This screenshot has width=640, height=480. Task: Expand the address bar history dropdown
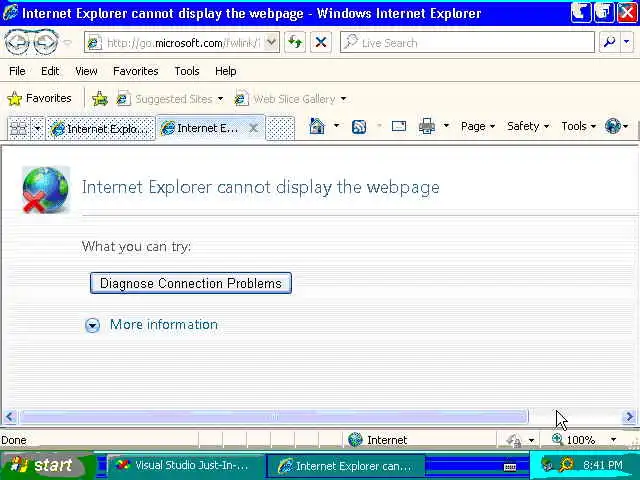[x=271, y=42]
